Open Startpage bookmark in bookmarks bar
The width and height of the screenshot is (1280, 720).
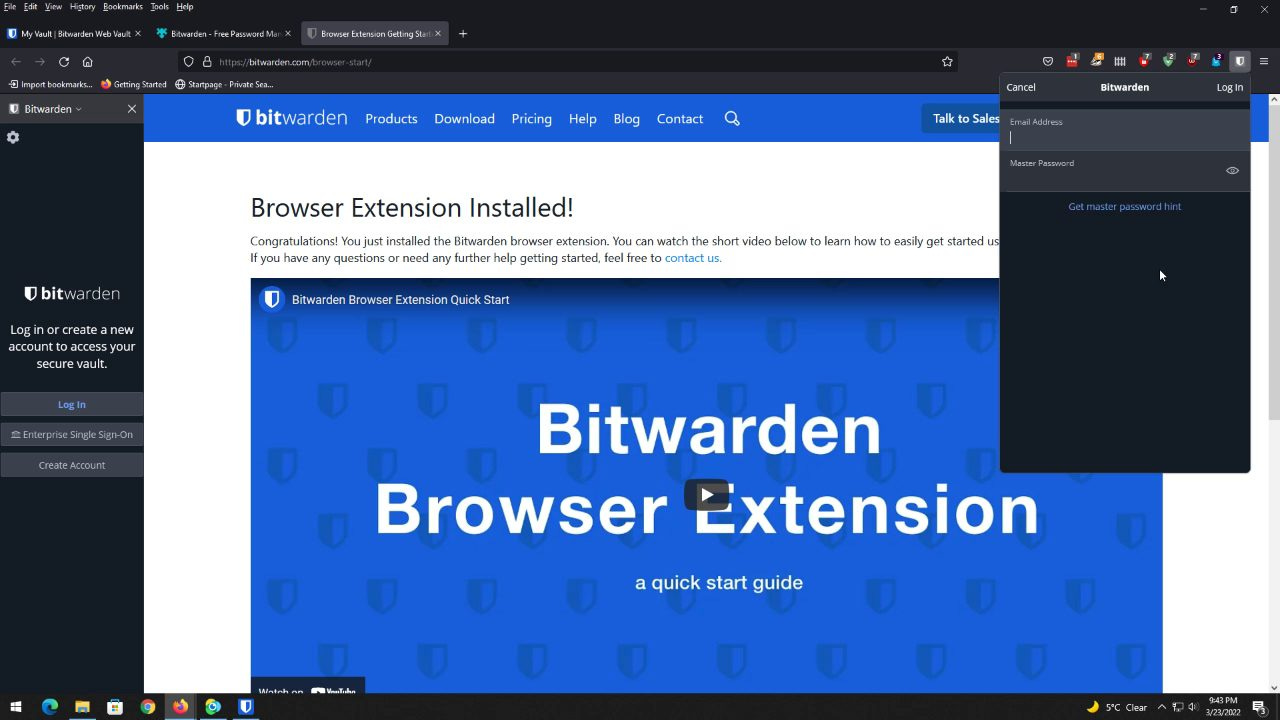coord(224,84)
